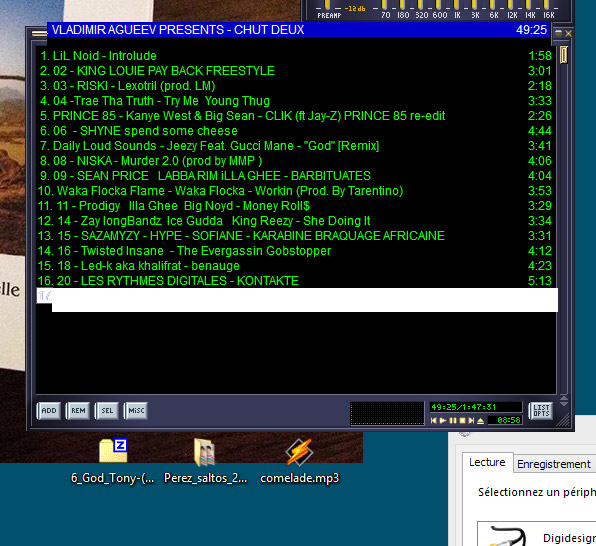Click the 600 Hz equalizer band slider
The height and width of the screenshot is (546, 596).
click(x=439, y=5)
